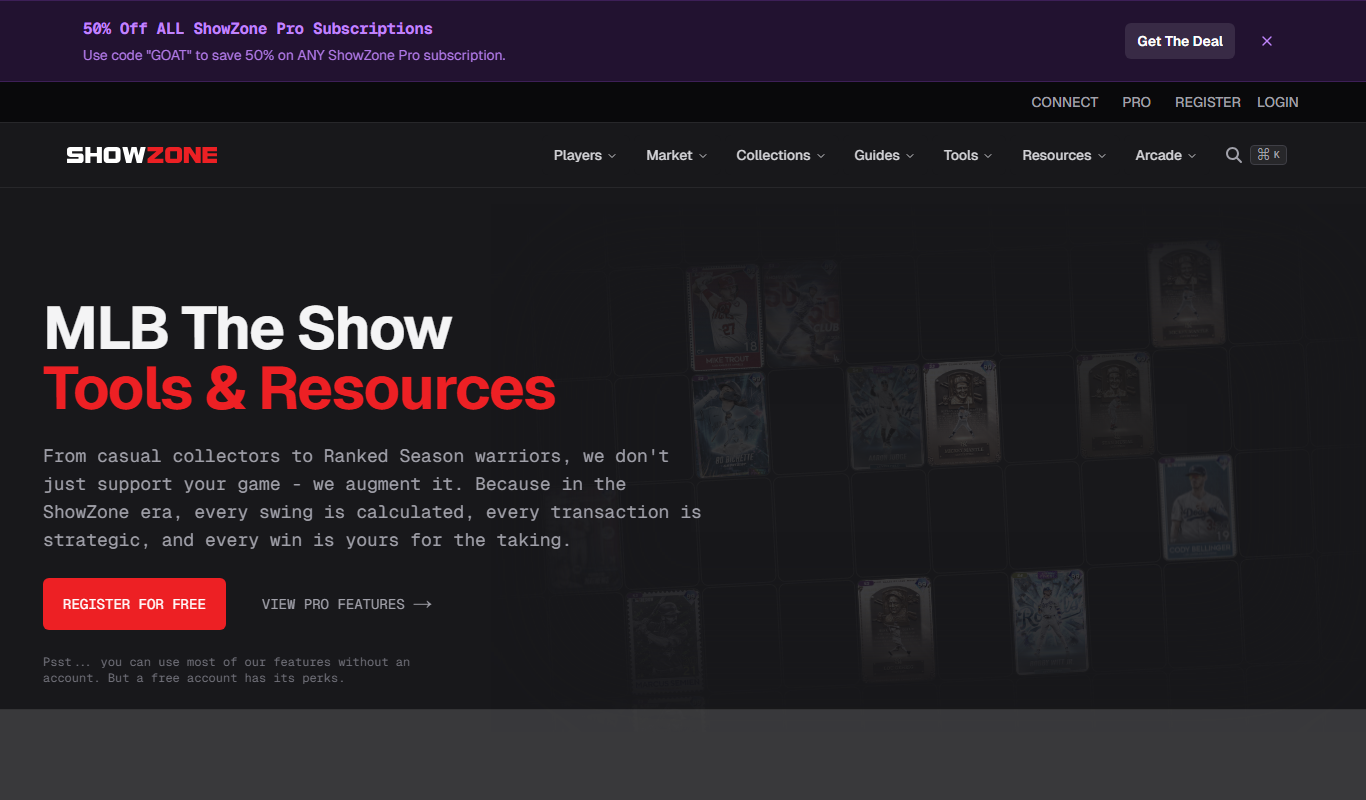Screen dimensions: 1366x800
Task: Select the Mike Trout player card
Action: tap(725, 319)
